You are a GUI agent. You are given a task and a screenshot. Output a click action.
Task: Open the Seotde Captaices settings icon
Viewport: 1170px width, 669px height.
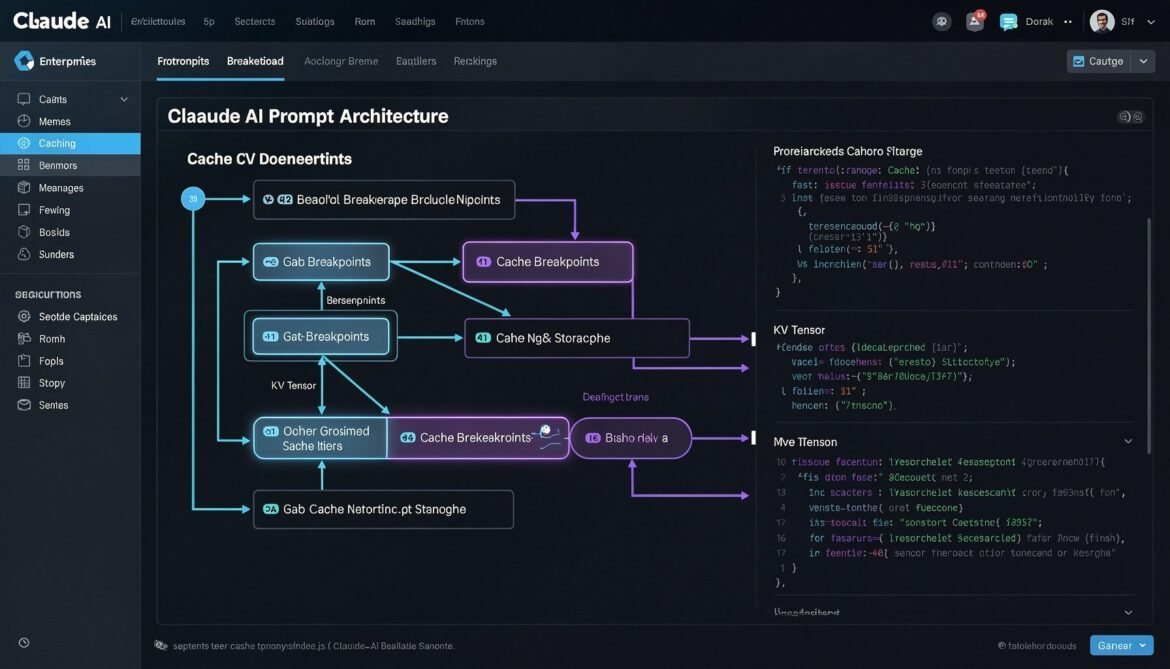[23, 315]
